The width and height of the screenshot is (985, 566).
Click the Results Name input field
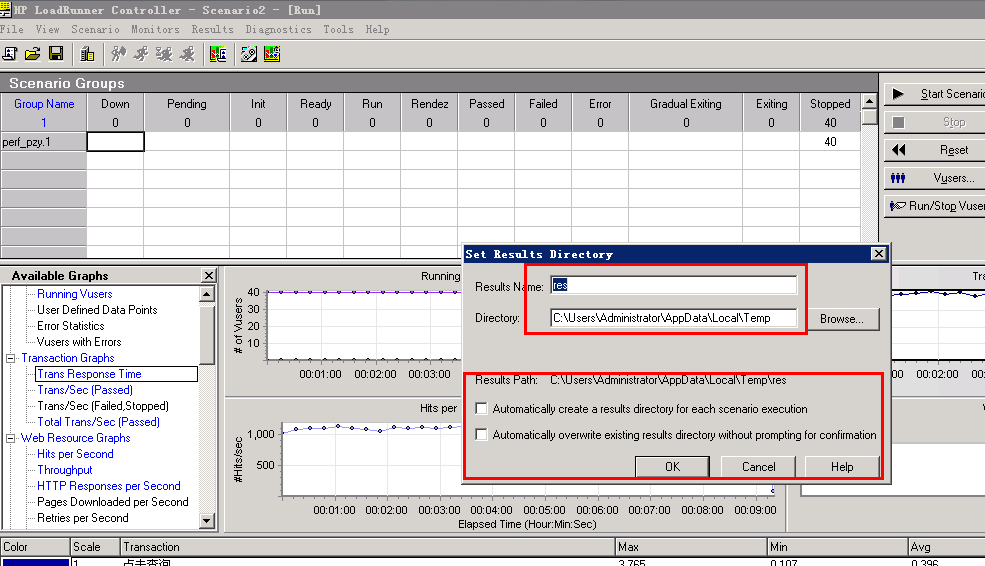(x=673, y=285)
